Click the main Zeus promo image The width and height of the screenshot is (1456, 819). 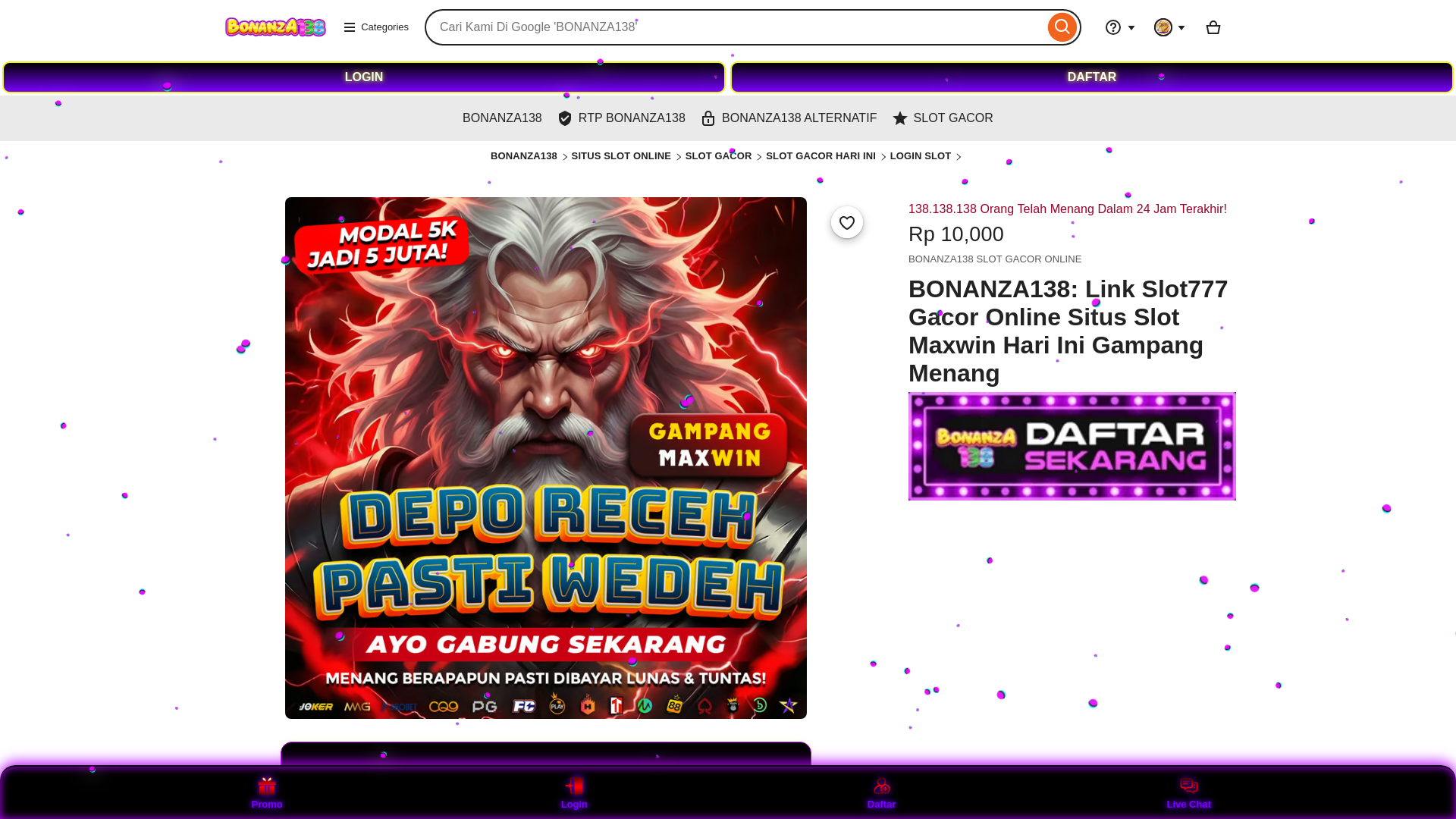point(546,458)
